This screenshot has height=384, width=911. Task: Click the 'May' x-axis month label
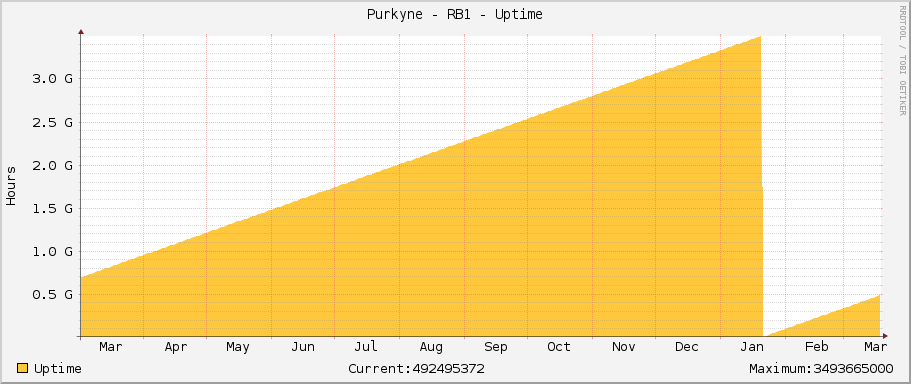tap(238, 347)
